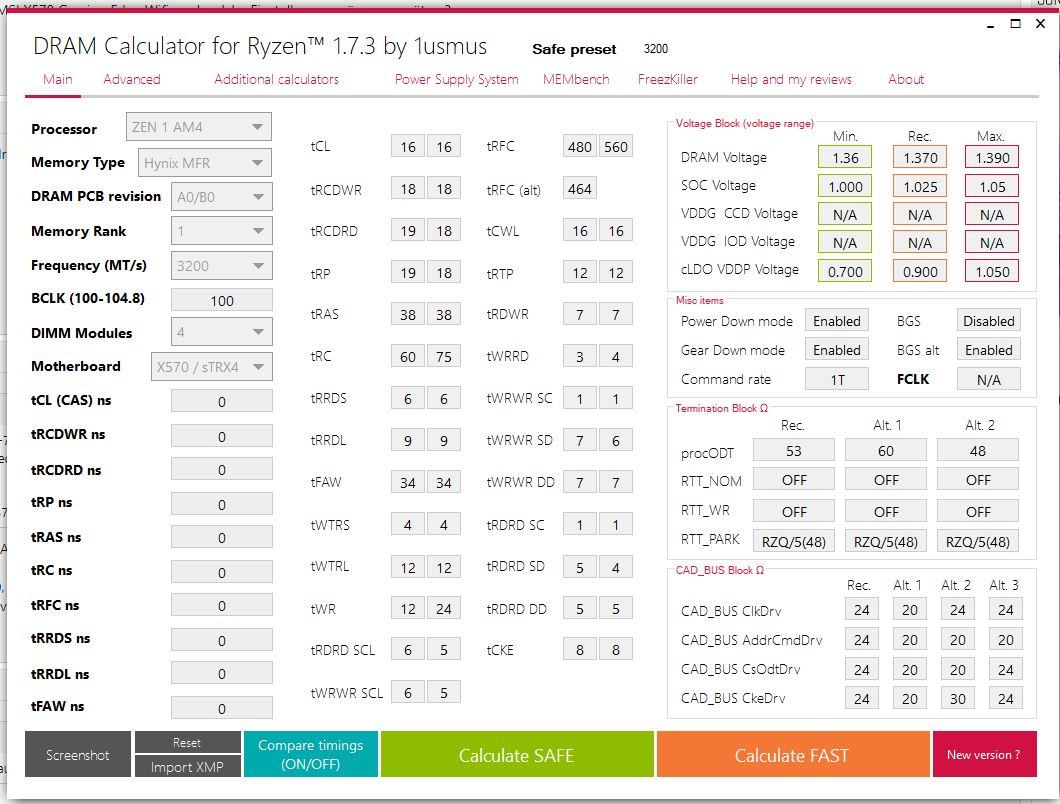This screenshot has height=804, width=1060.
Task: Click the Command rate 1T value
Action: pos(837,379)
